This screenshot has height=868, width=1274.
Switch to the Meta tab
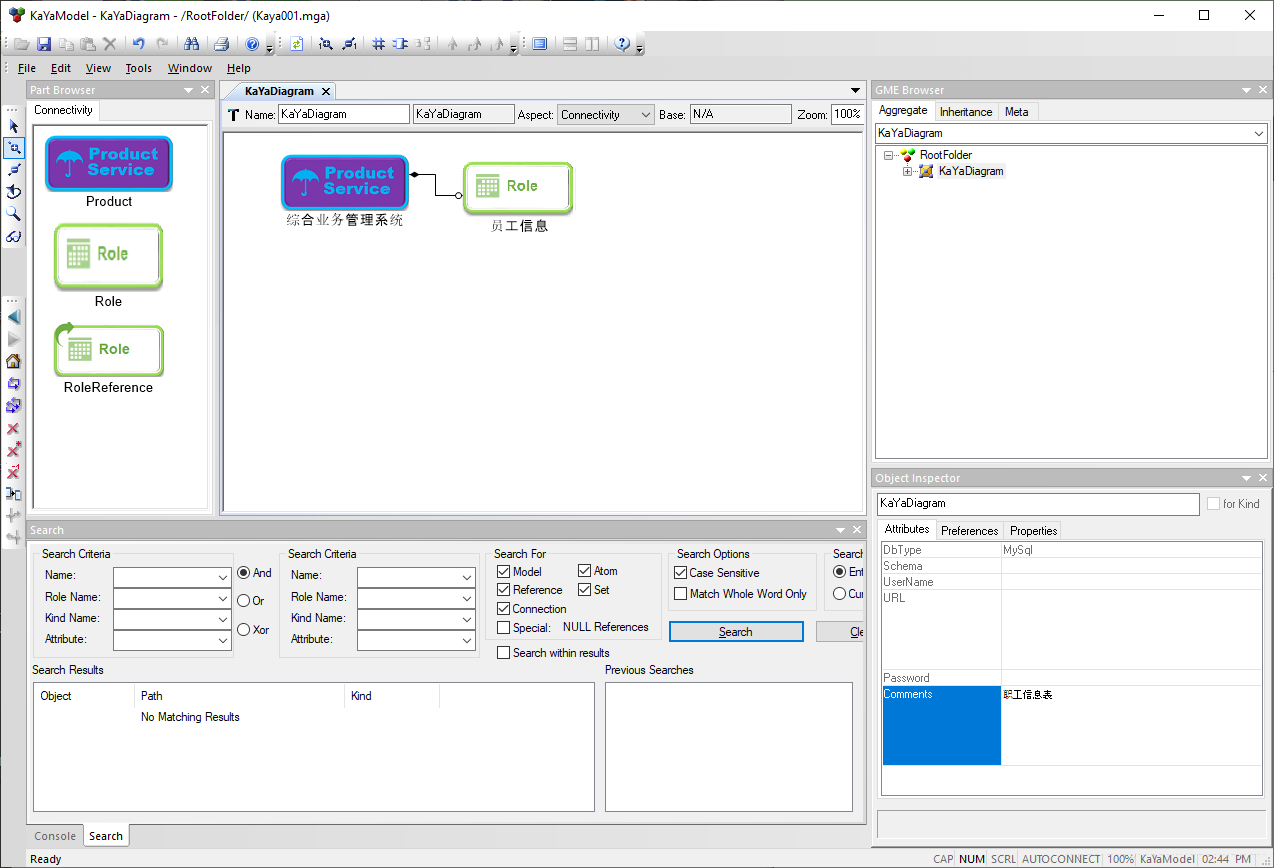pos(1017,112)
